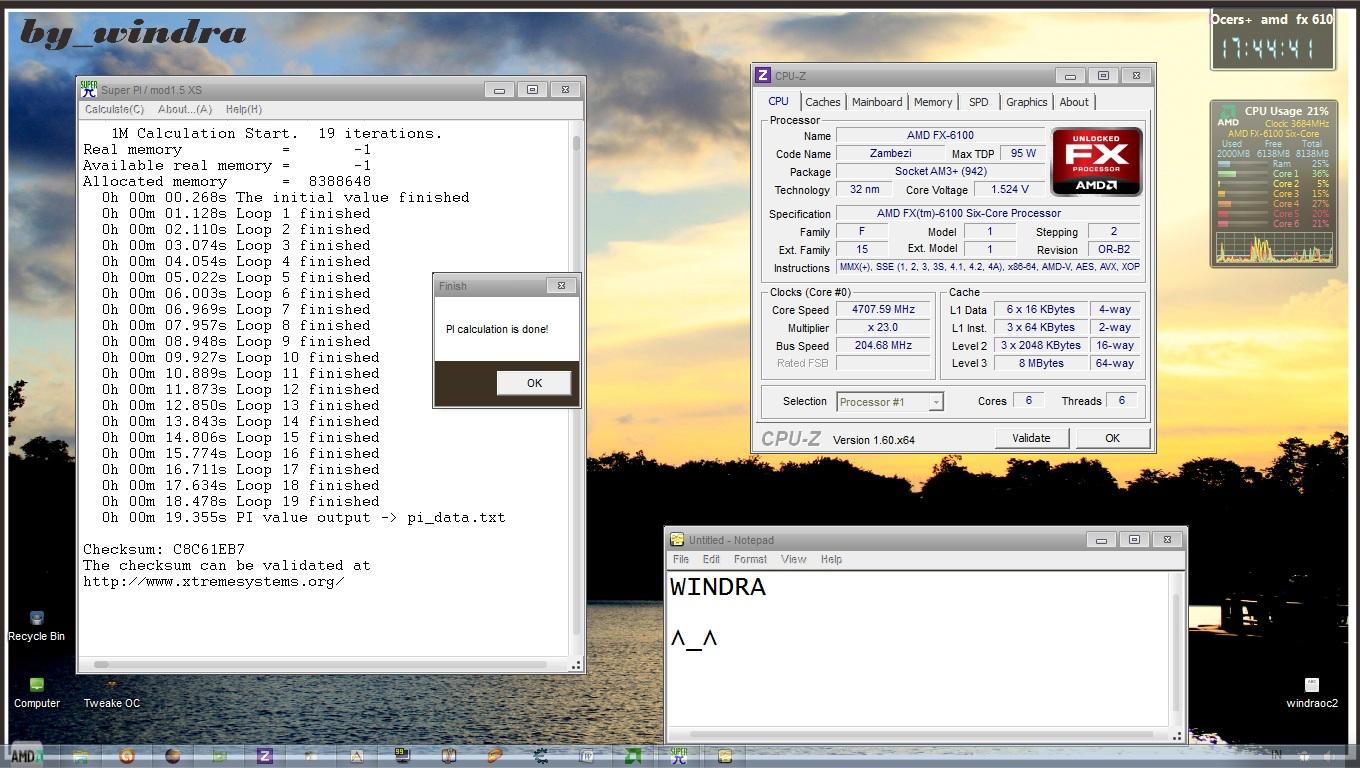The image size is (1360, 768).
Task: Open Help(H) menu in Super PI
Action: pos(243,110)
